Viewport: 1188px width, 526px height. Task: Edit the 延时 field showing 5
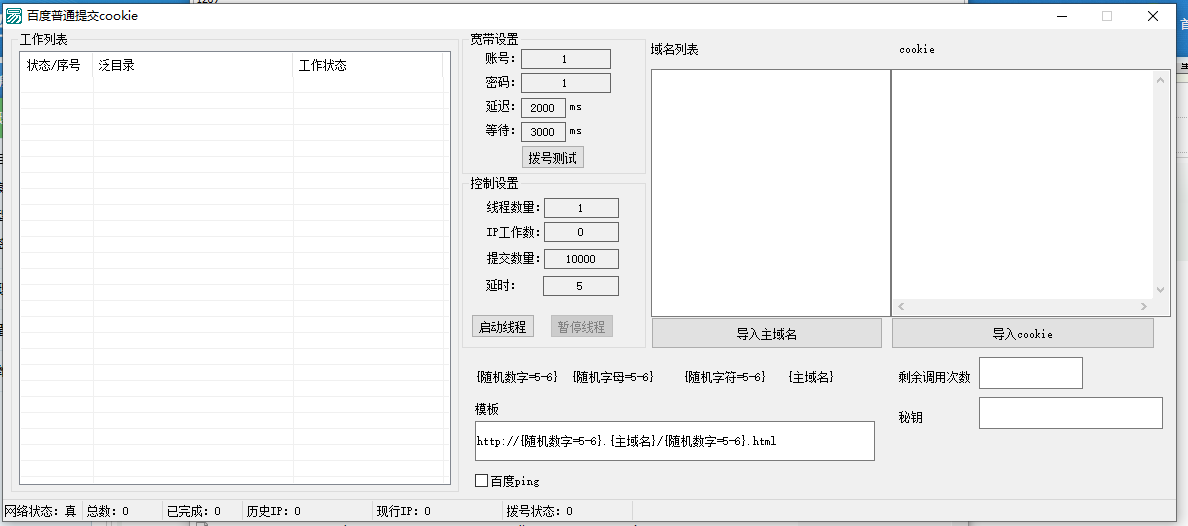pyautogui.click(x=580, y=286)
